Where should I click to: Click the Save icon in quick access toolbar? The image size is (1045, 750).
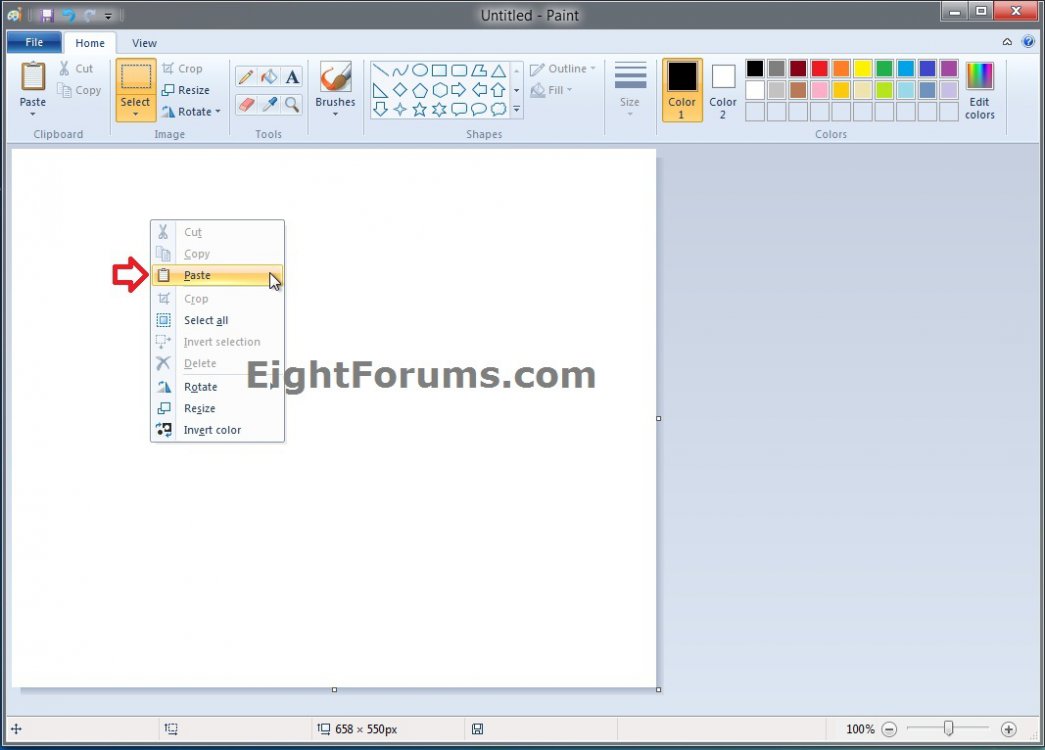tap(47, 15)
